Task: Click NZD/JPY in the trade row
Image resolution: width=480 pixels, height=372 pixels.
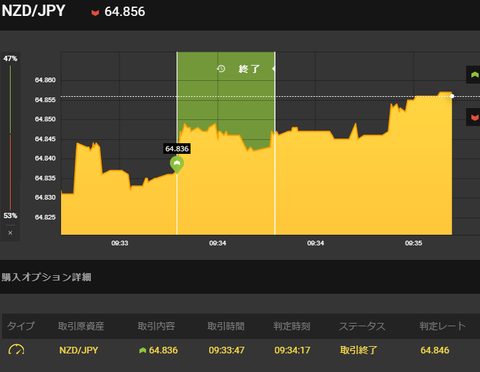Action: tap(79, 350)
